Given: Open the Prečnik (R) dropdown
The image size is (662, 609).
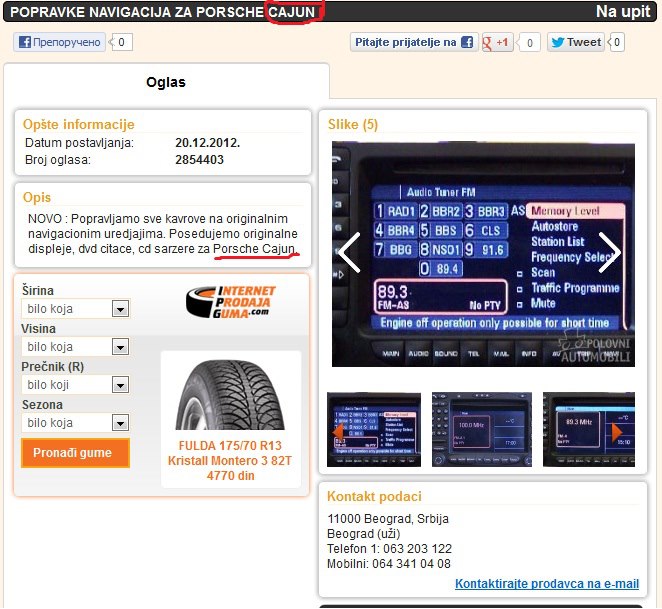Looking at the screenshot, I should click(76, 385).
